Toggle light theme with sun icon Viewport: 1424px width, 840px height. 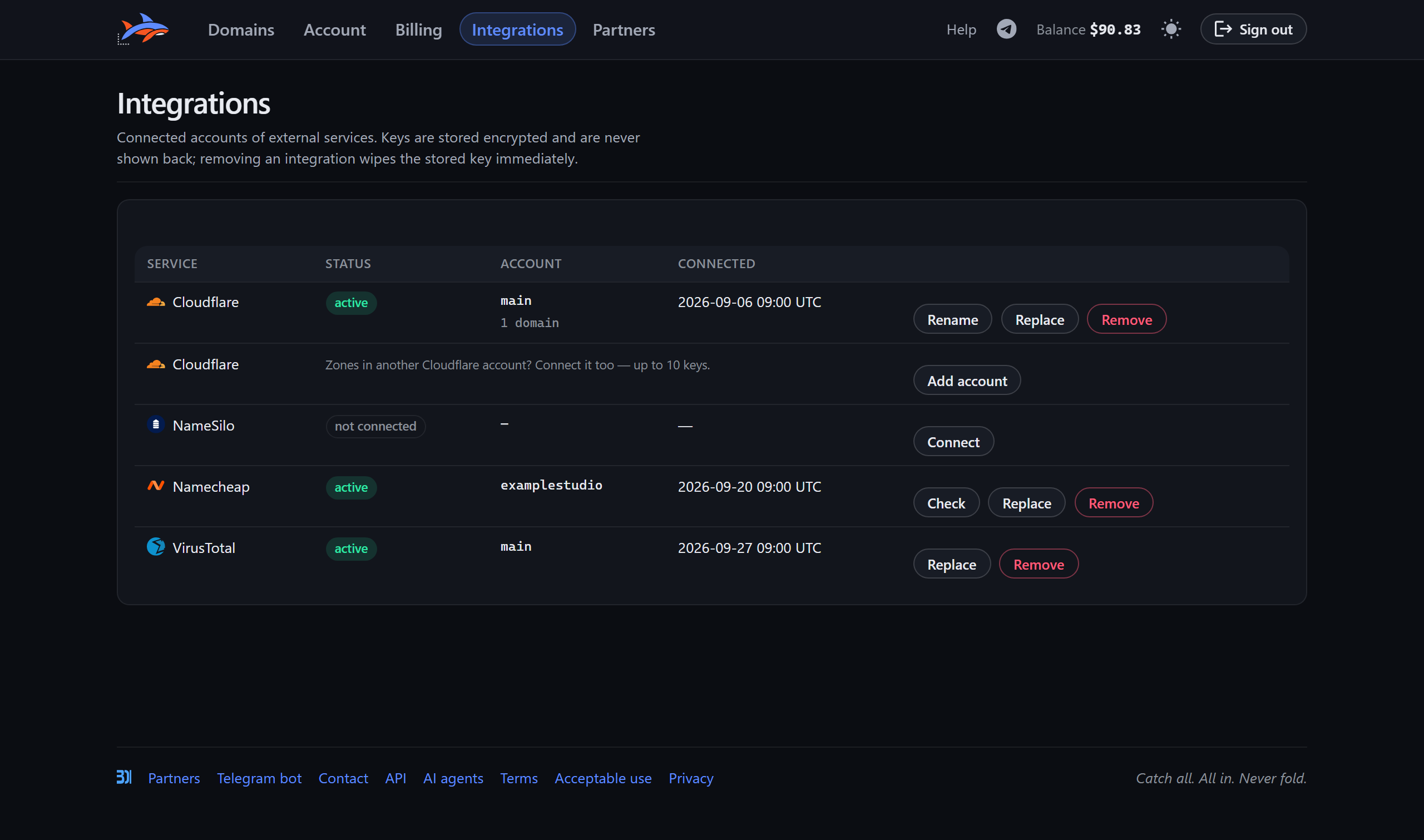pos(1171,29)
